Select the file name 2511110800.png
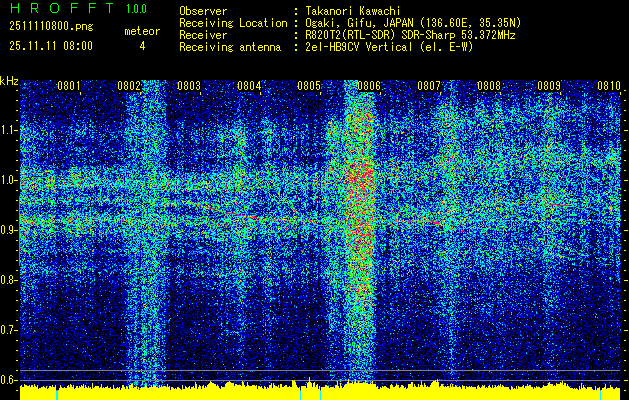 click(x=51, y=27)
